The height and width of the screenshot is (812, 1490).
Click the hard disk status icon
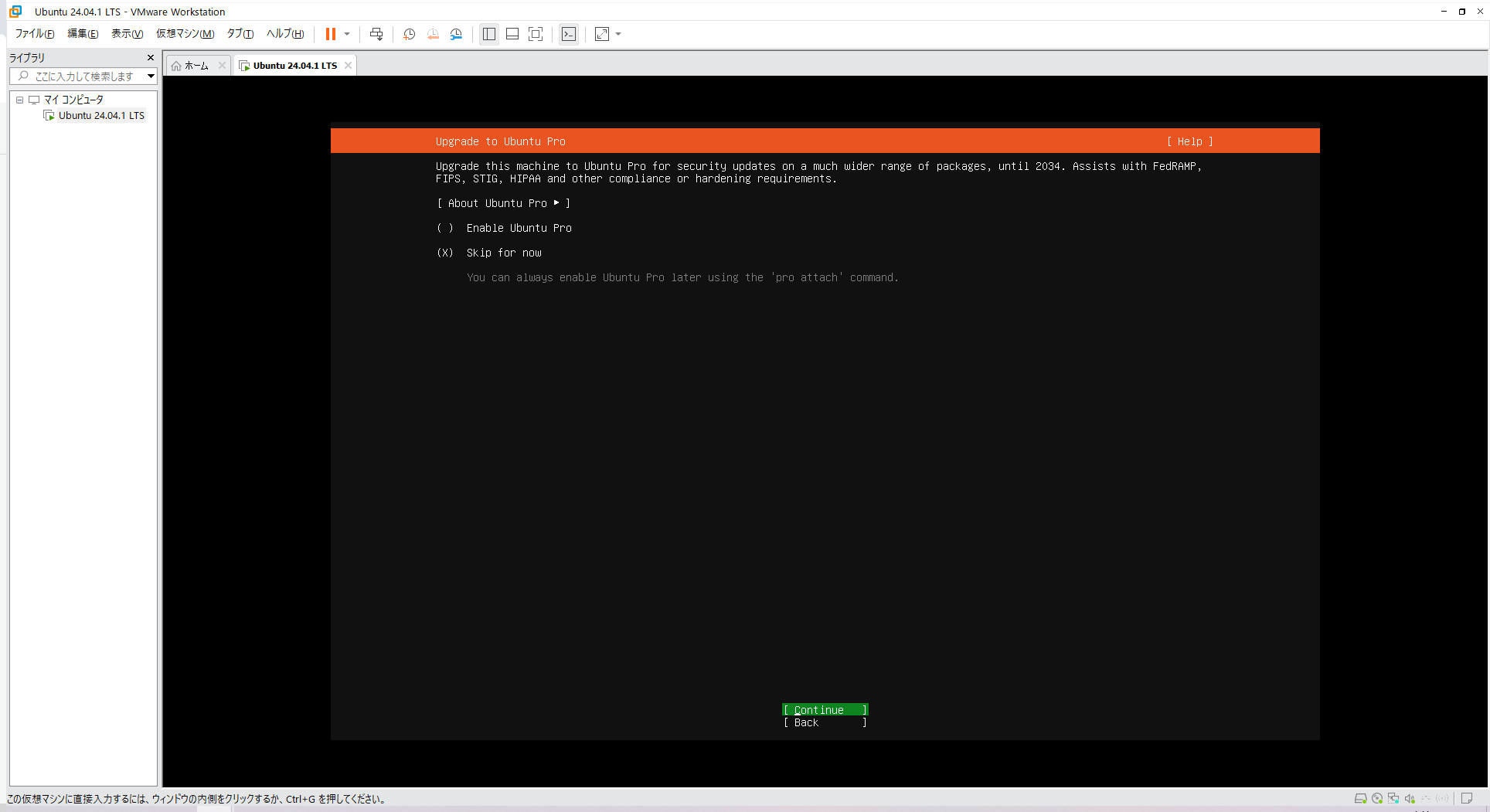coord(1360,799)
